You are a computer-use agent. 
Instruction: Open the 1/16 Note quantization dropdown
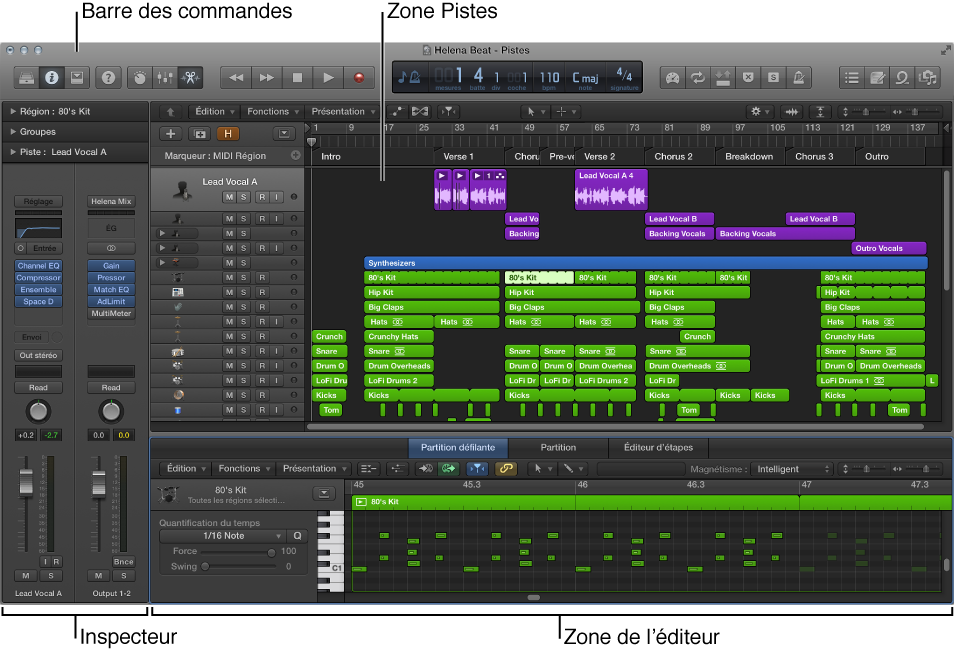pos(222,538)
